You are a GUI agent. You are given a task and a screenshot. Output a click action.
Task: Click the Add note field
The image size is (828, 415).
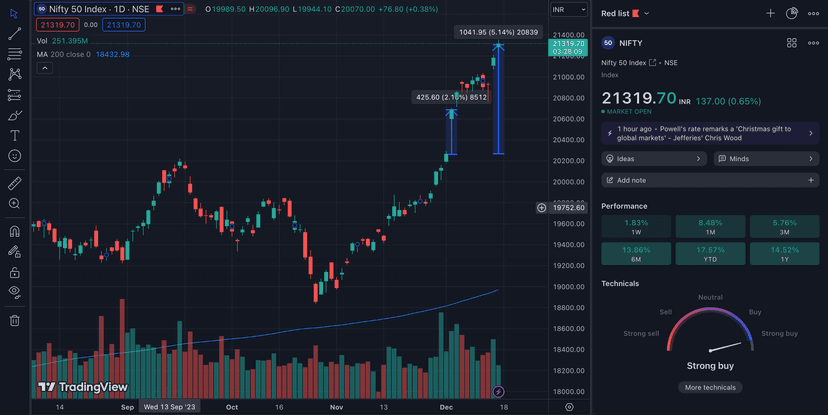coord(710,180)
